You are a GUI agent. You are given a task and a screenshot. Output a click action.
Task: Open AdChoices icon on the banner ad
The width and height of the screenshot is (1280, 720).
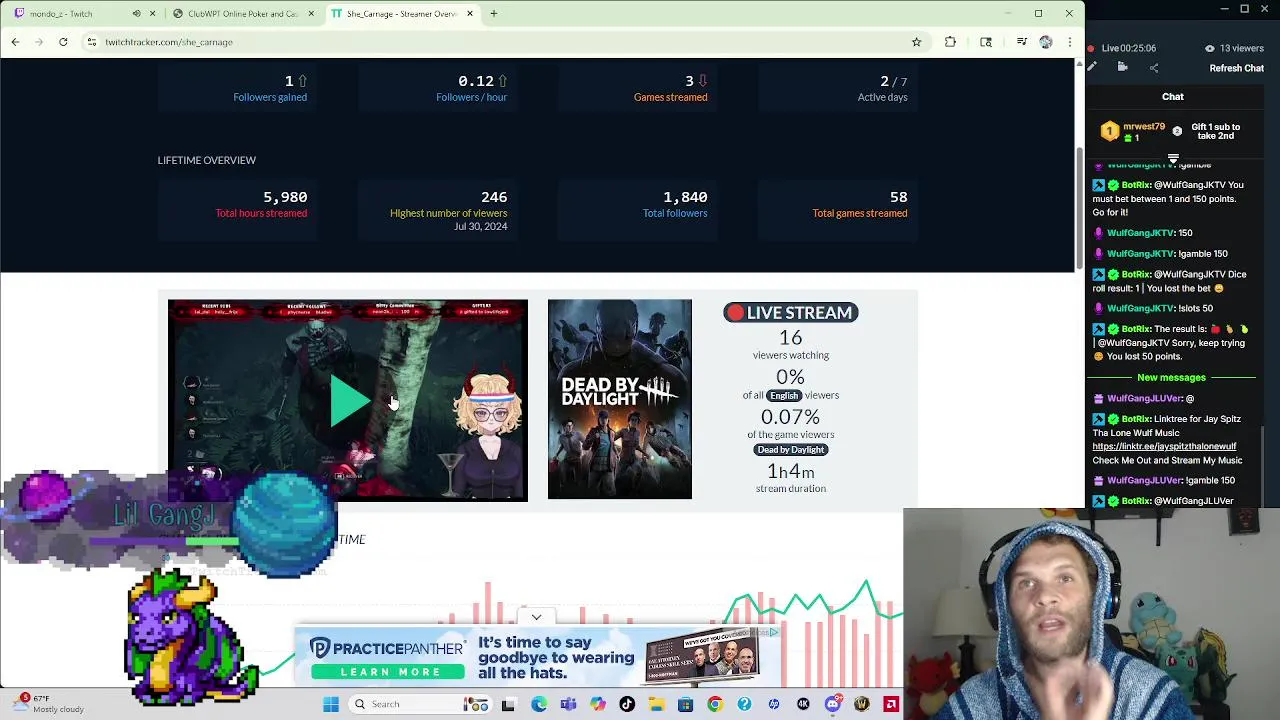(774, 632)
